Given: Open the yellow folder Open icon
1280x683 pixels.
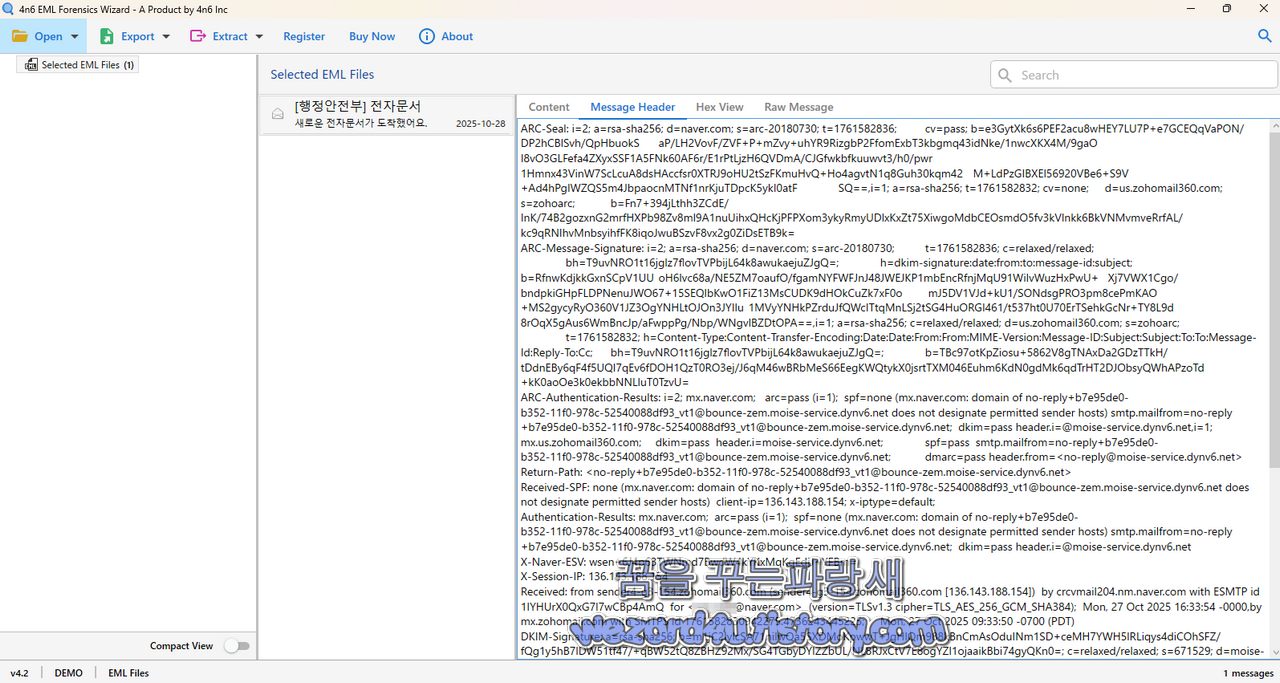Looking at the screenshot, I should point(20,36).
